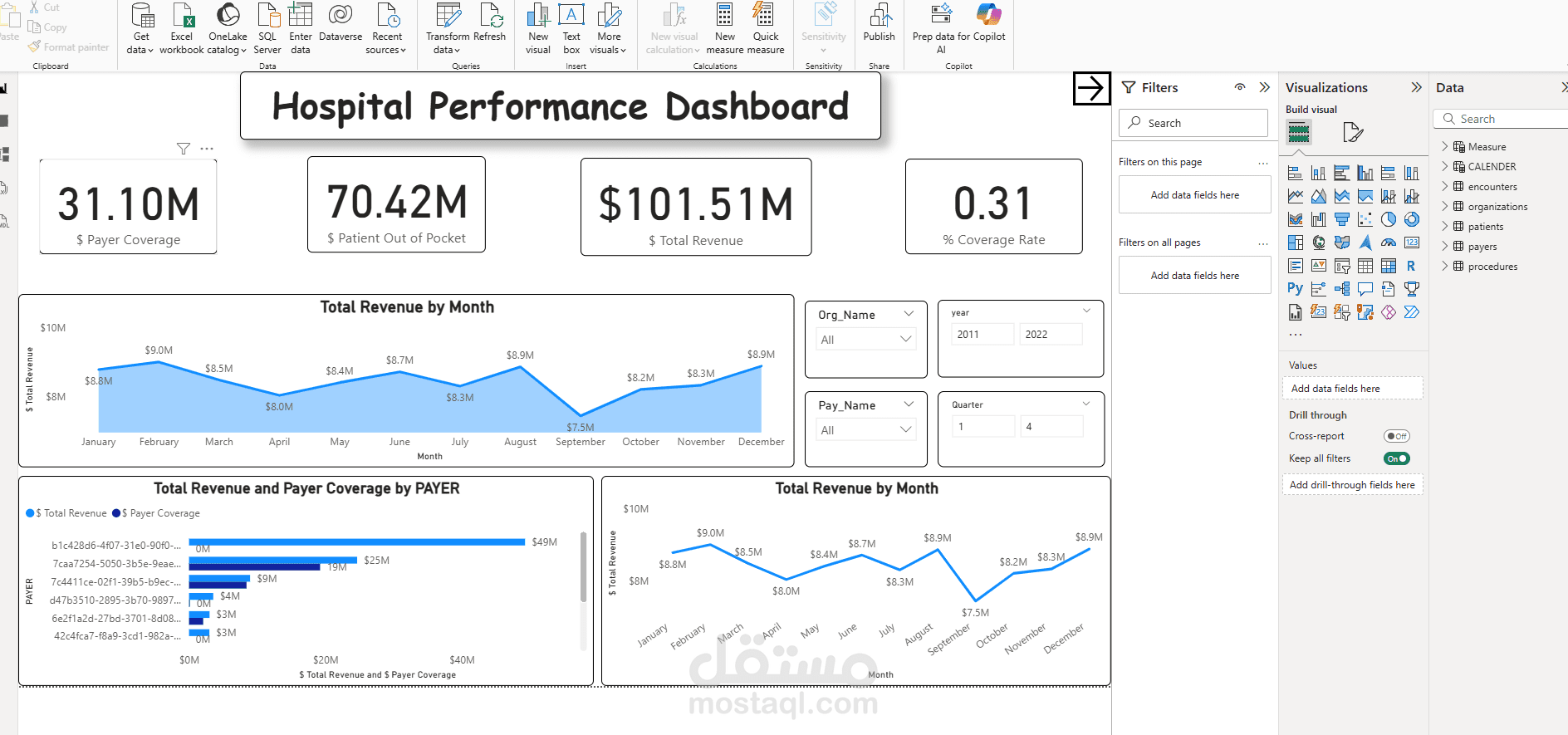The height and width of the screenshot is (735, 1568).
Task: Pick the waterfall chart visual
Action: click(x=1318, y=219)
